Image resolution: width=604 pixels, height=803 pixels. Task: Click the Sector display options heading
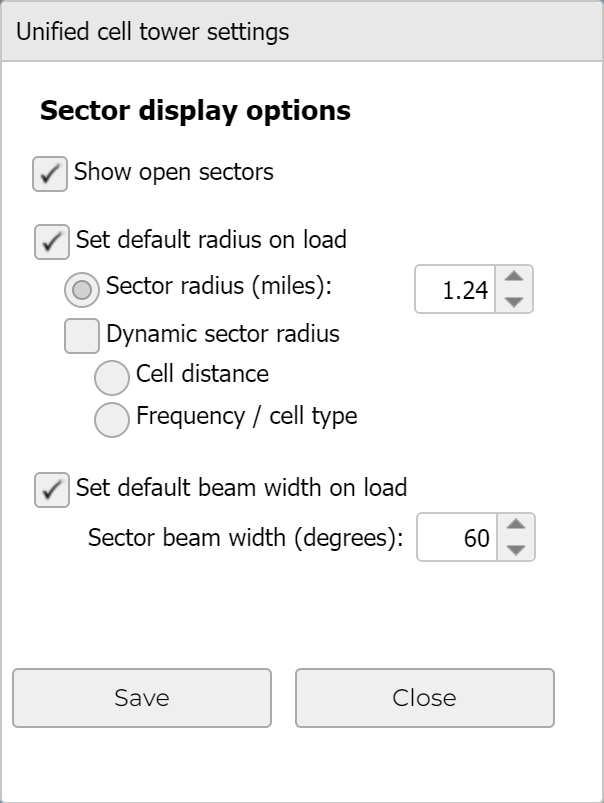click(195, 111)
